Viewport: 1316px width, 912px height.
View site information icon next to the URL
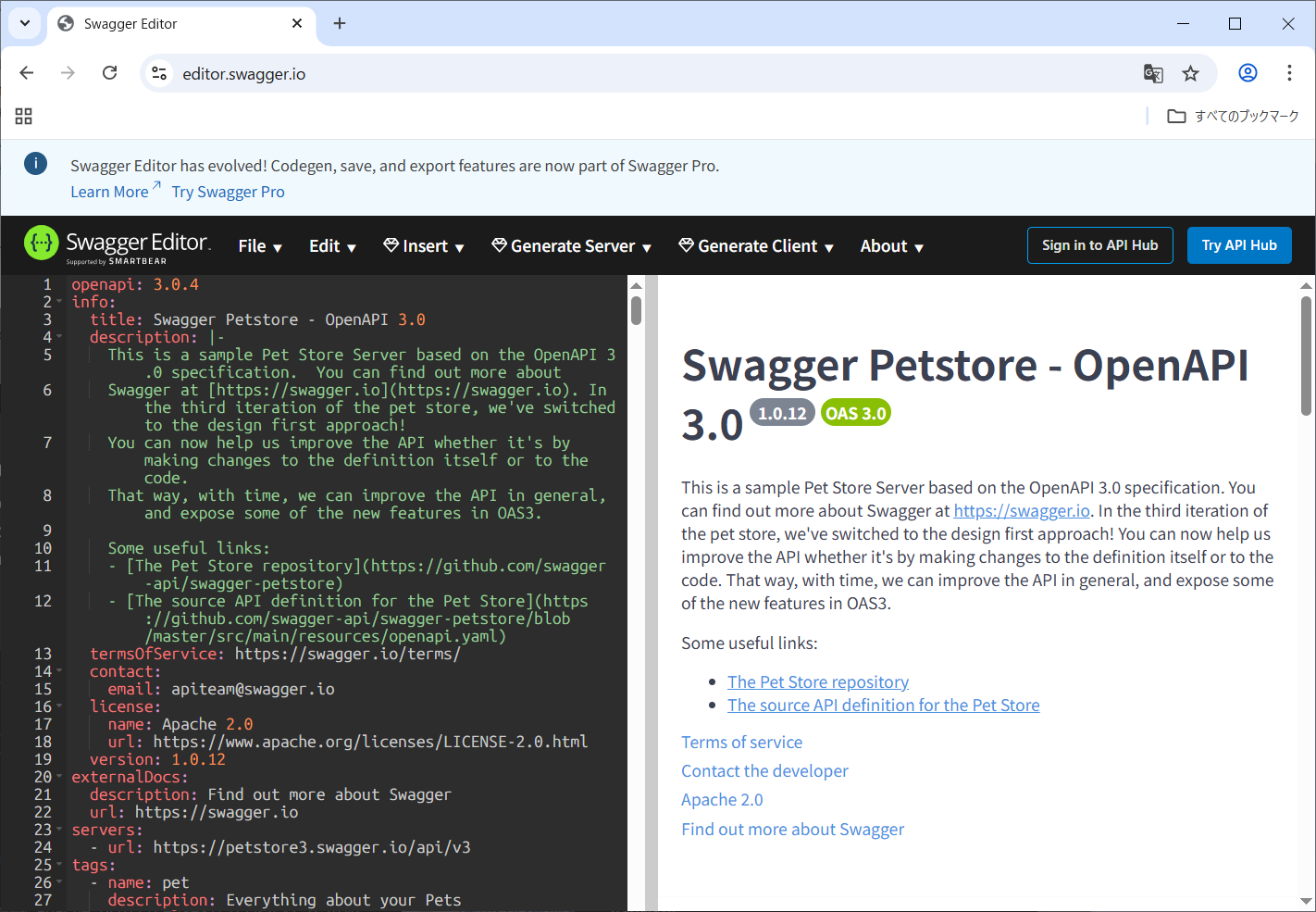[x=159, y=74]
